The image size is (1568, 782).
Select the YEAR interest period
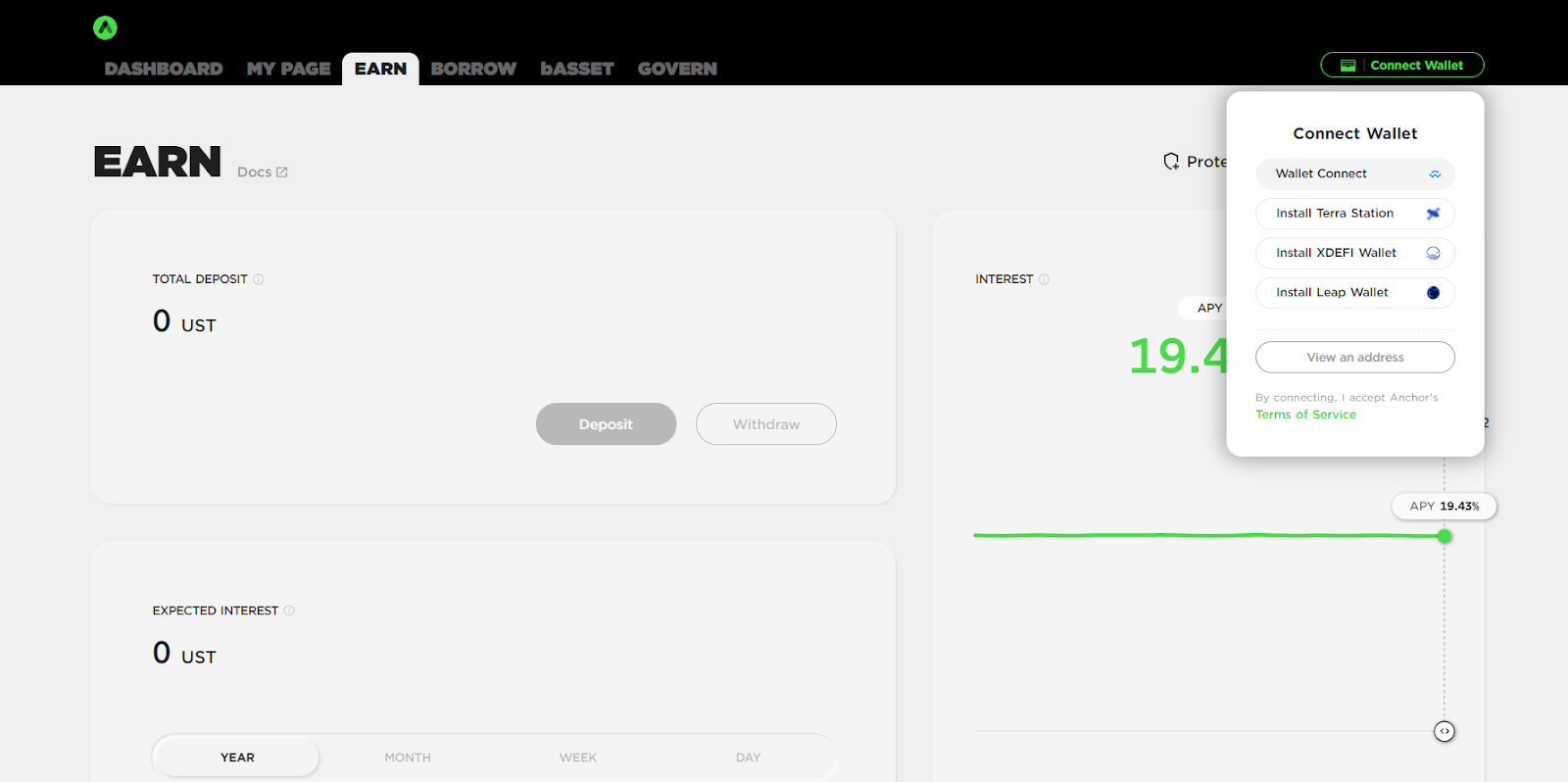tap(237, 758)
